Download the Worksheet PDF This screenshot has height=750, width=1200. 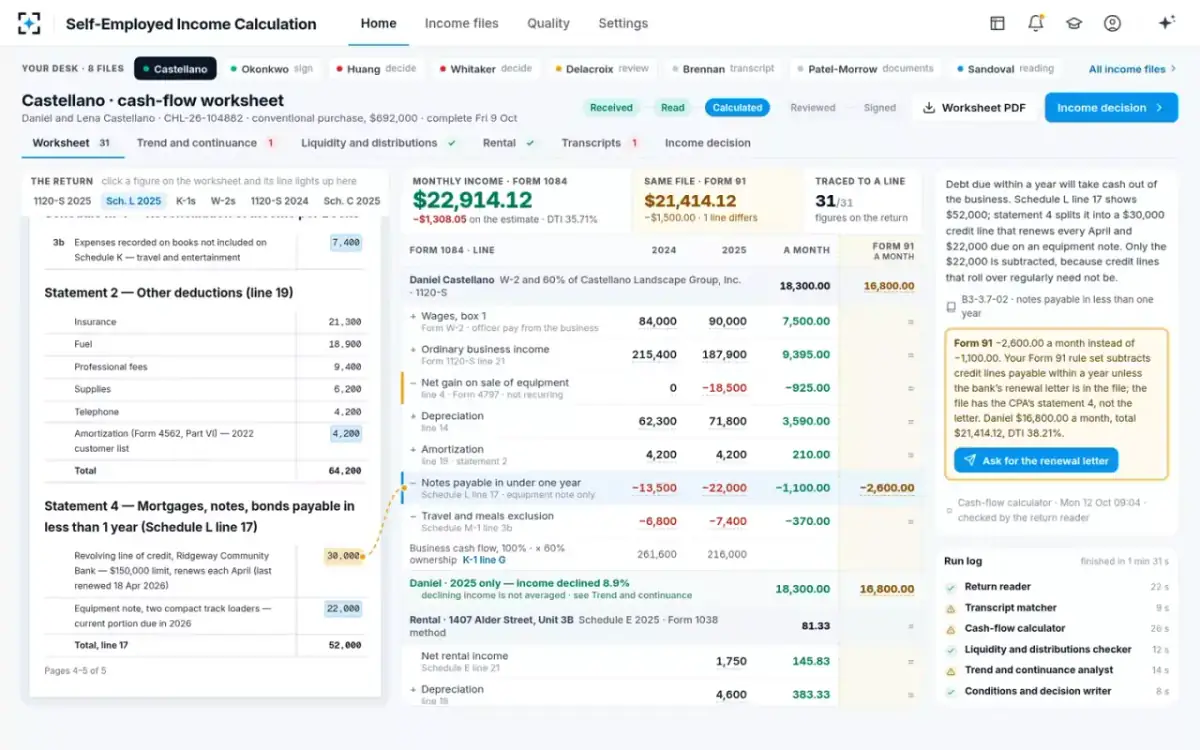tap(974, 108)
